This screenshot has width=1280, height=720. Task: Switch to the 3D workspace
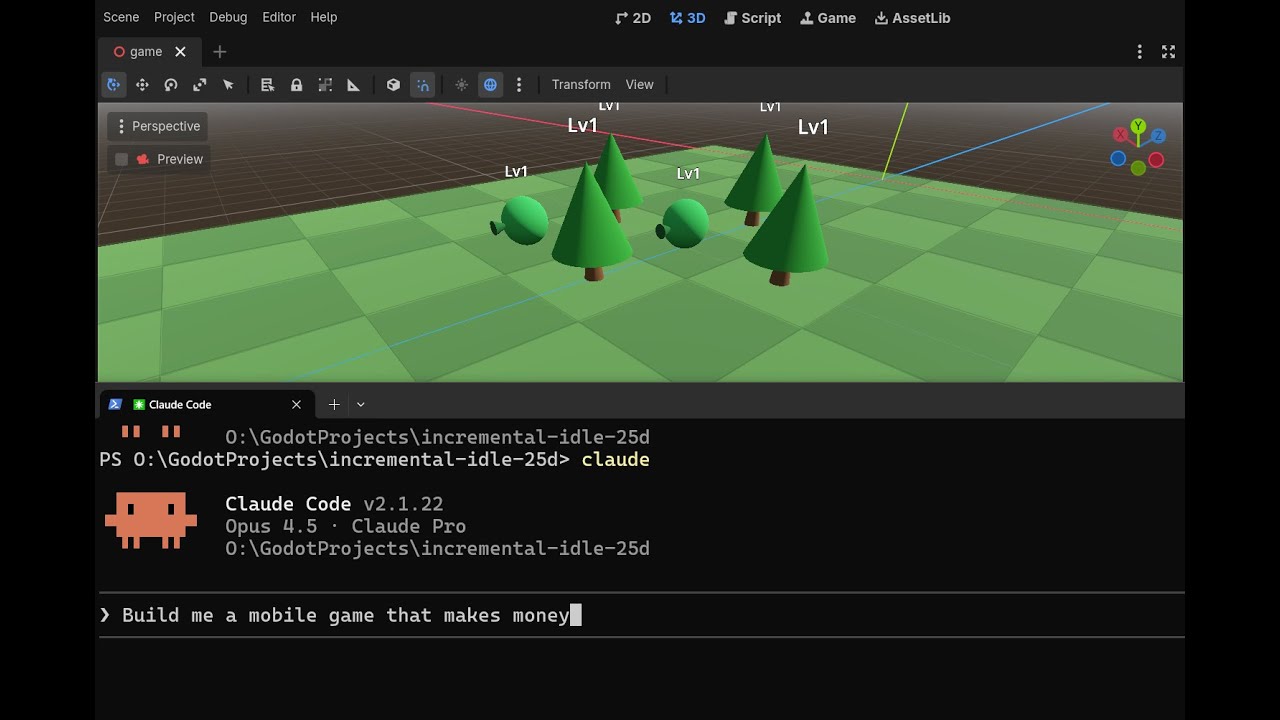(688, 18)
